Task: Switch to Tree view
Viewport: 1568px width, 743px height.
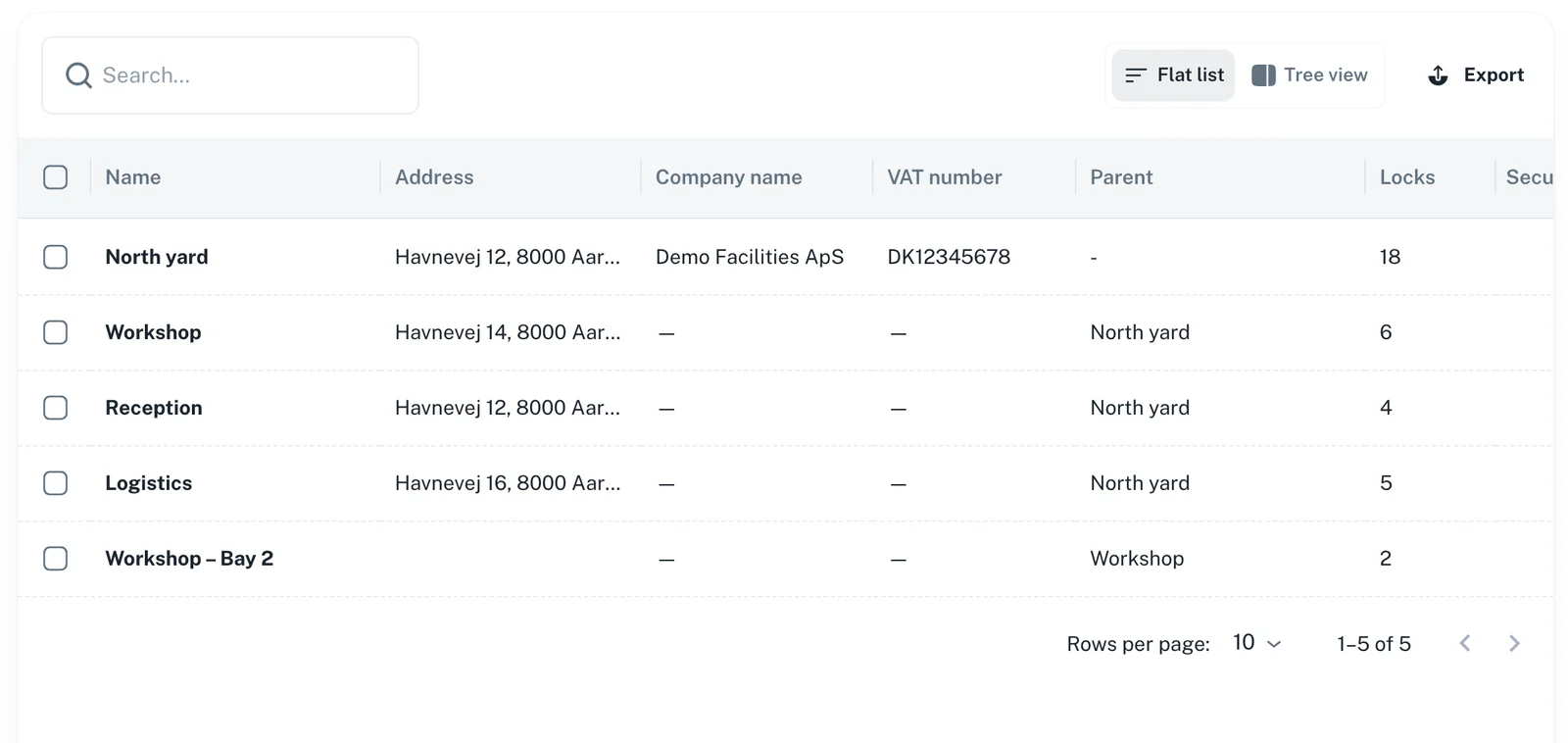Action: tap(1309, 75)
